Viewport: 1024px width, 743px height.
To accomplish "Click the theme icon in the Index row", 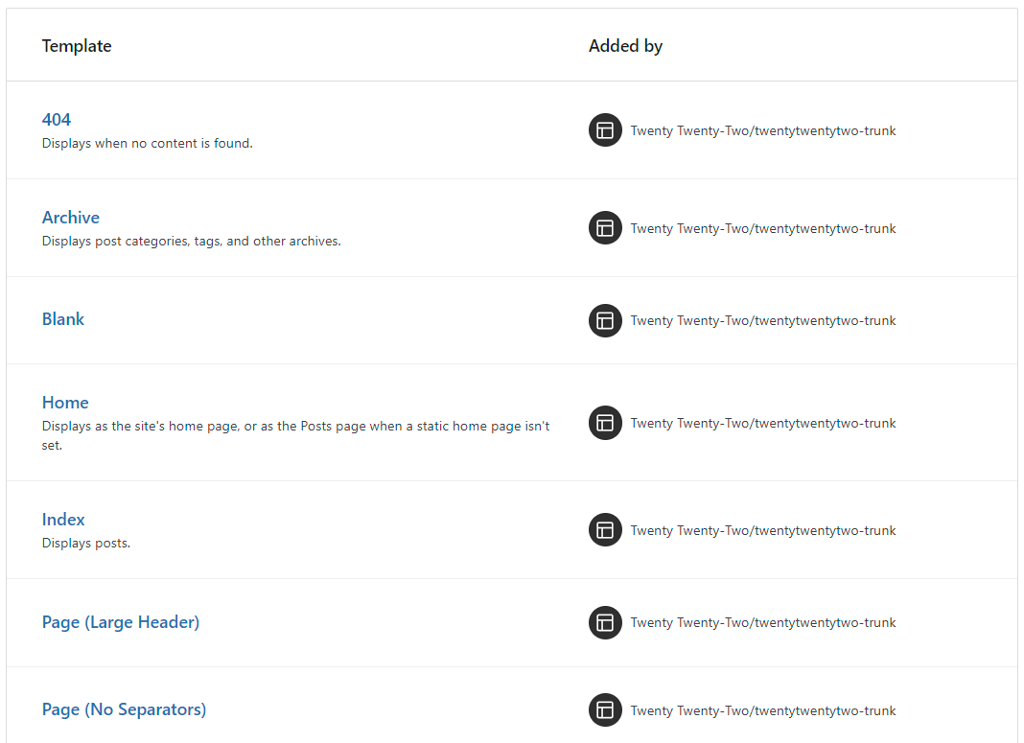I will click(x=605, y=530).
